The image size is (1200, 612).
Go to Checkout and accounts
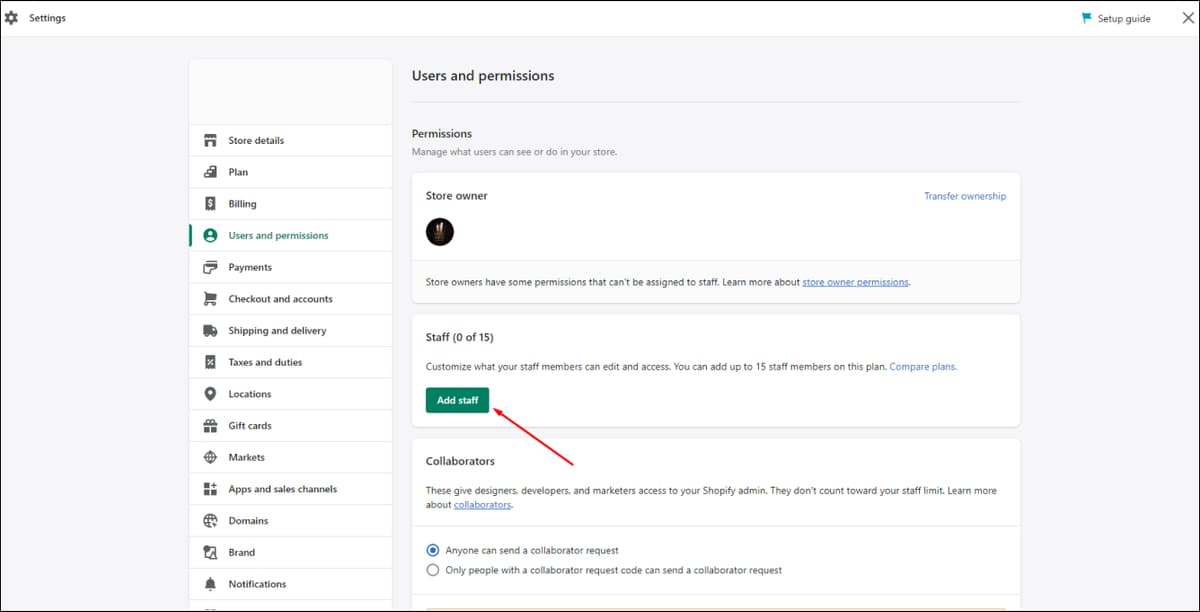pos(290,299)
